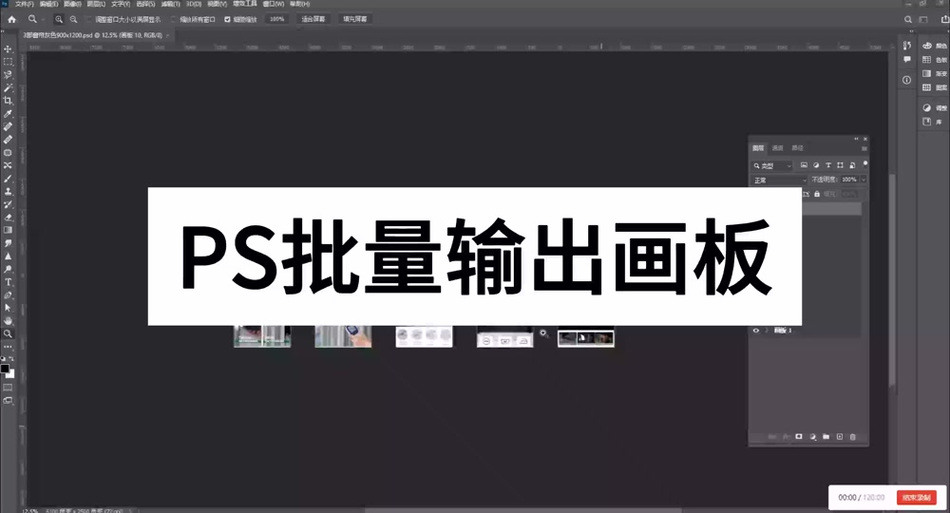The image size is (950, 513).
Task: Open the 色板 Swatches panel
Action: (x=934, y=60)
